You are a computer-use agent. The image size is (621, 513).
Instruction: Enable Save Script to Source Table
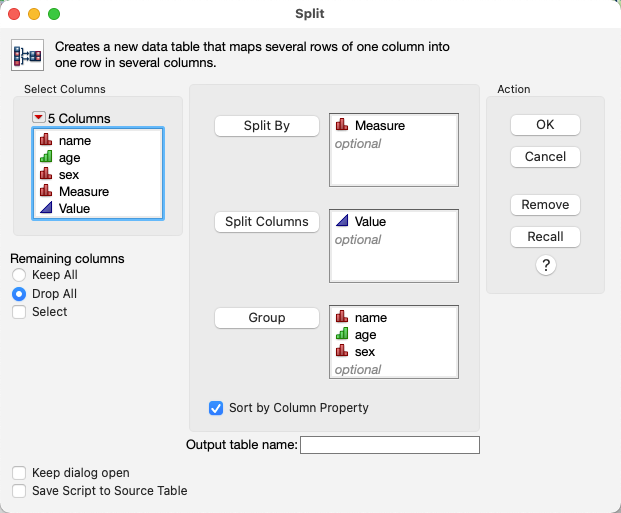click(x=19, y=491)
